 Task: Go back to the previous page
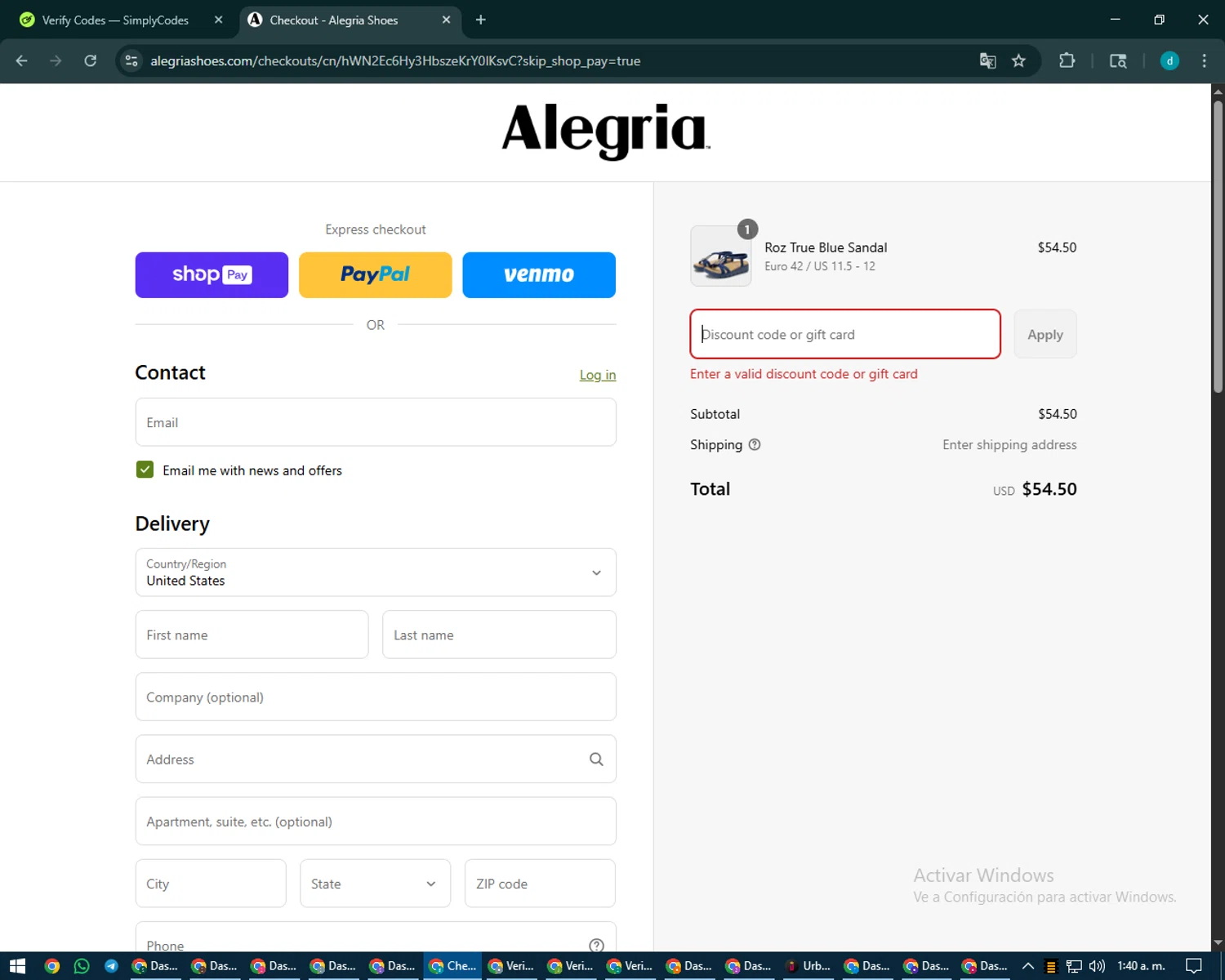[x=22, y=60]
